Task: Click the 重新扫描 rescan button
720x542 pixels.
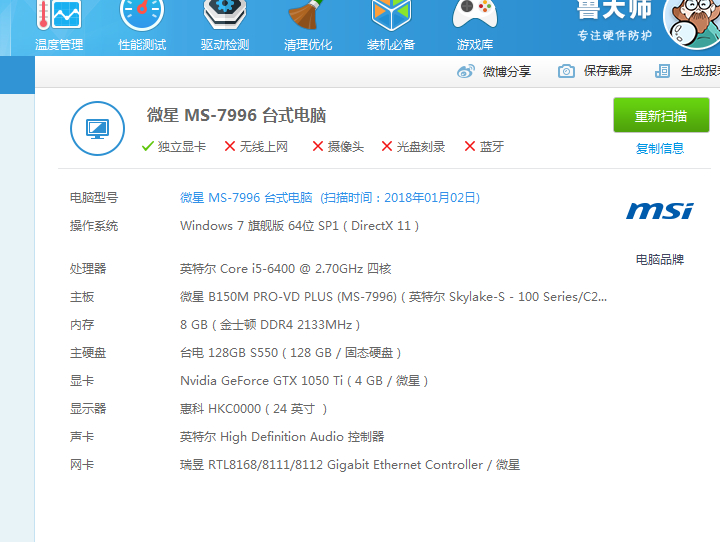Action: 661,115
